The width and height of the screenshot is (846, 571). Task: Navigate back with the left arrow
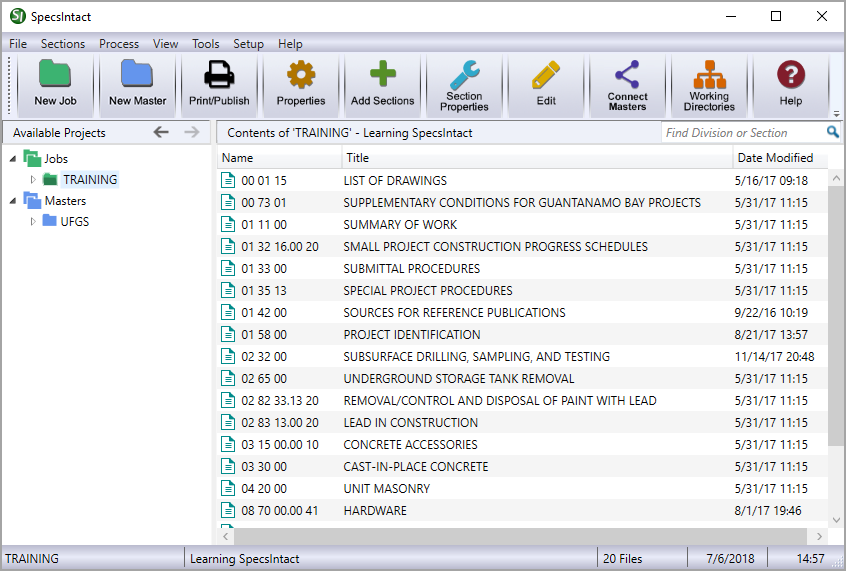click(161, 132)
